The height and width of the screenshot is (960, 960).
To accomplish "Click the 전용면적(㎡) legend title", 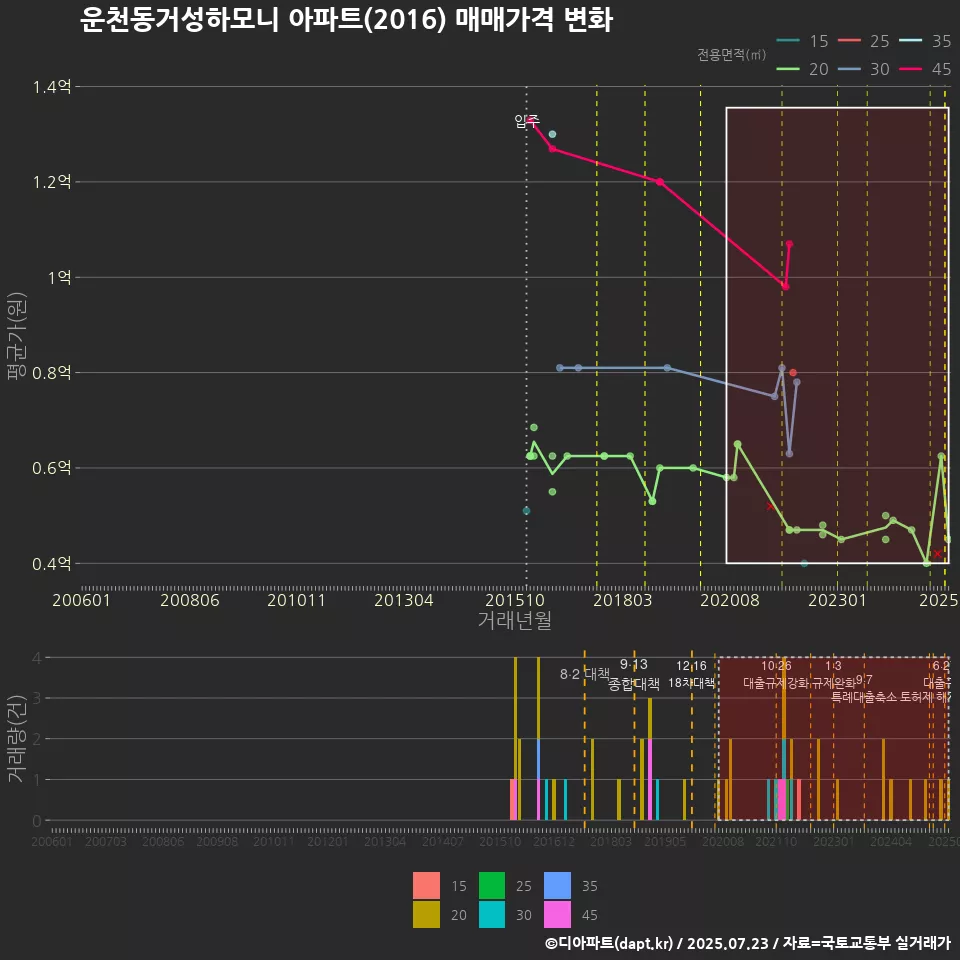I will [732, 54].
